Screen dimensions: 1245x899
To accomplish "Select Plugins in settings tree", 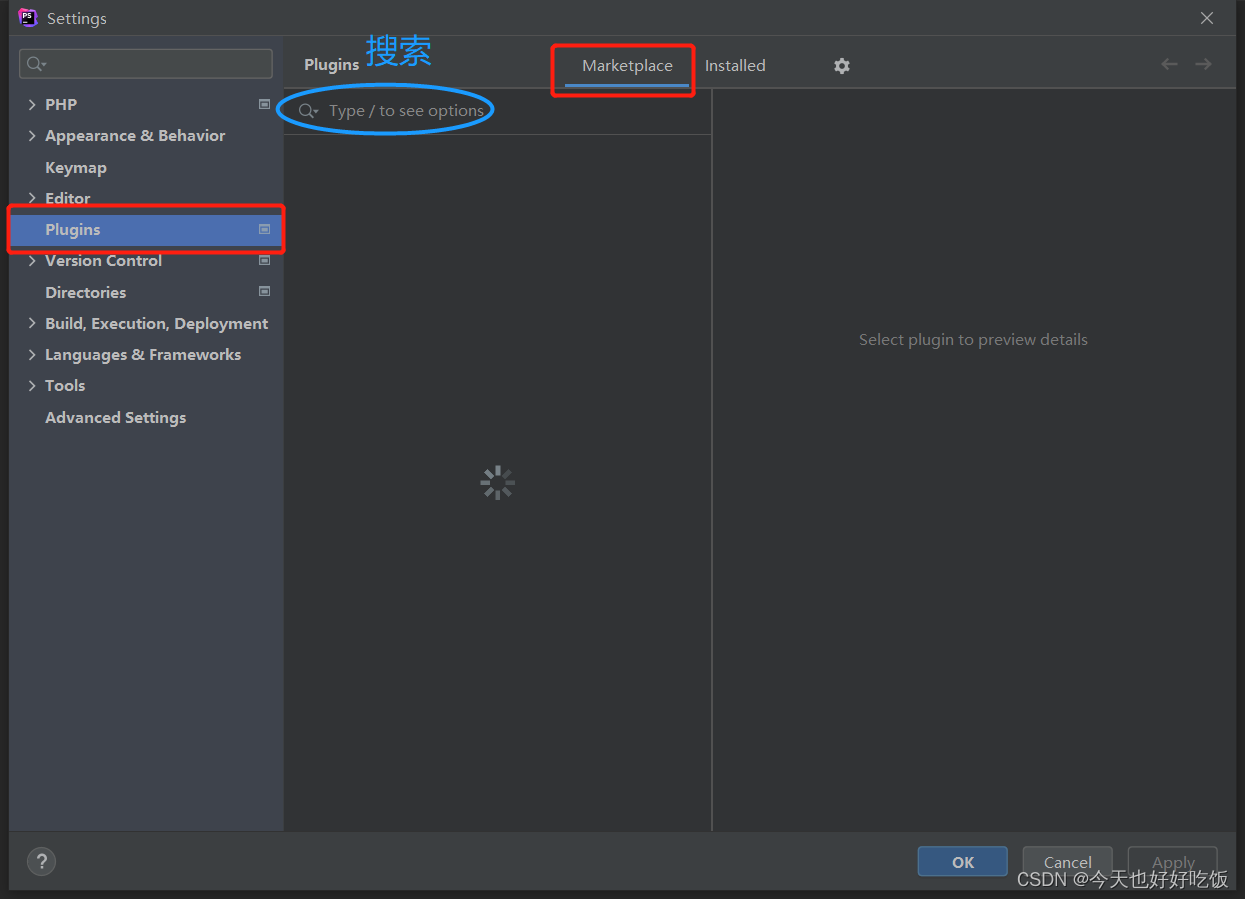I will [146, 229].
